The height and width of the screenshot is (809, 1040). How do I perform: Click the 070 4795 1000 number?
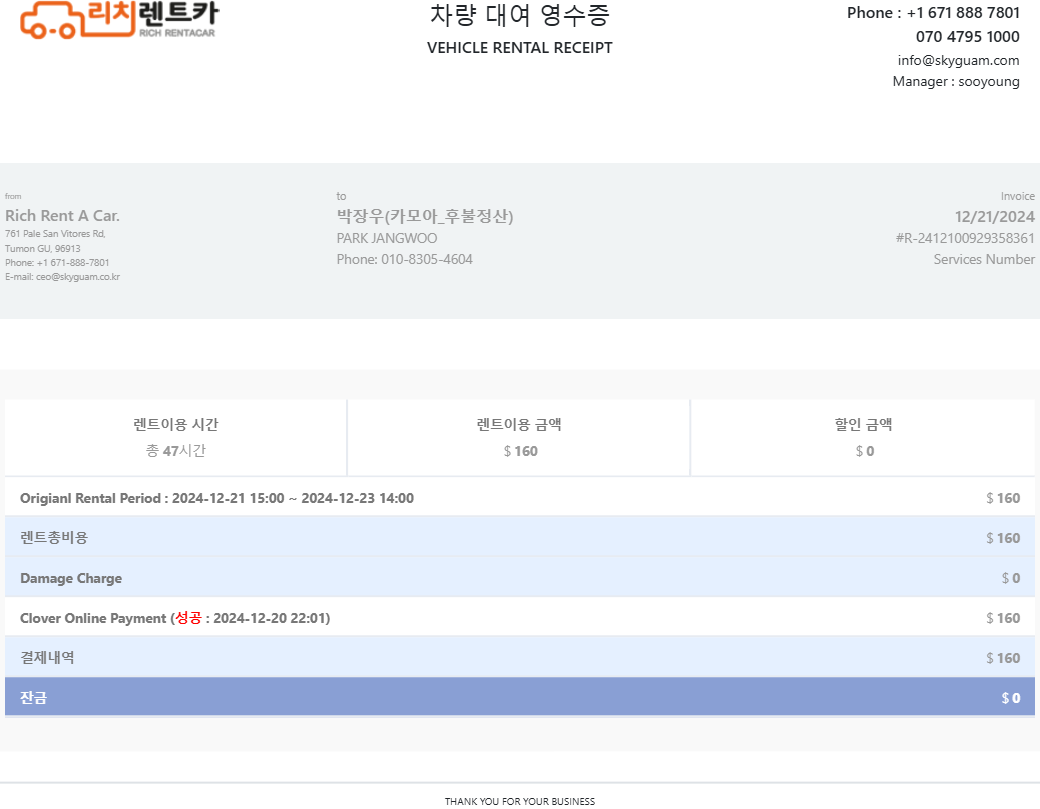point(968,36)
